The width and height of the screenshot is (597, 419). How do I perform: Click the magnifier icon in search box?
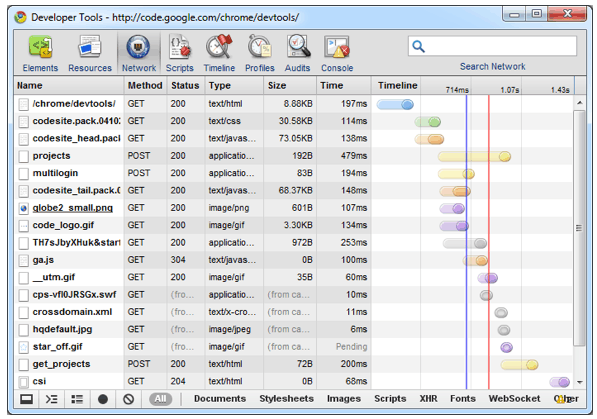point(418,46)
